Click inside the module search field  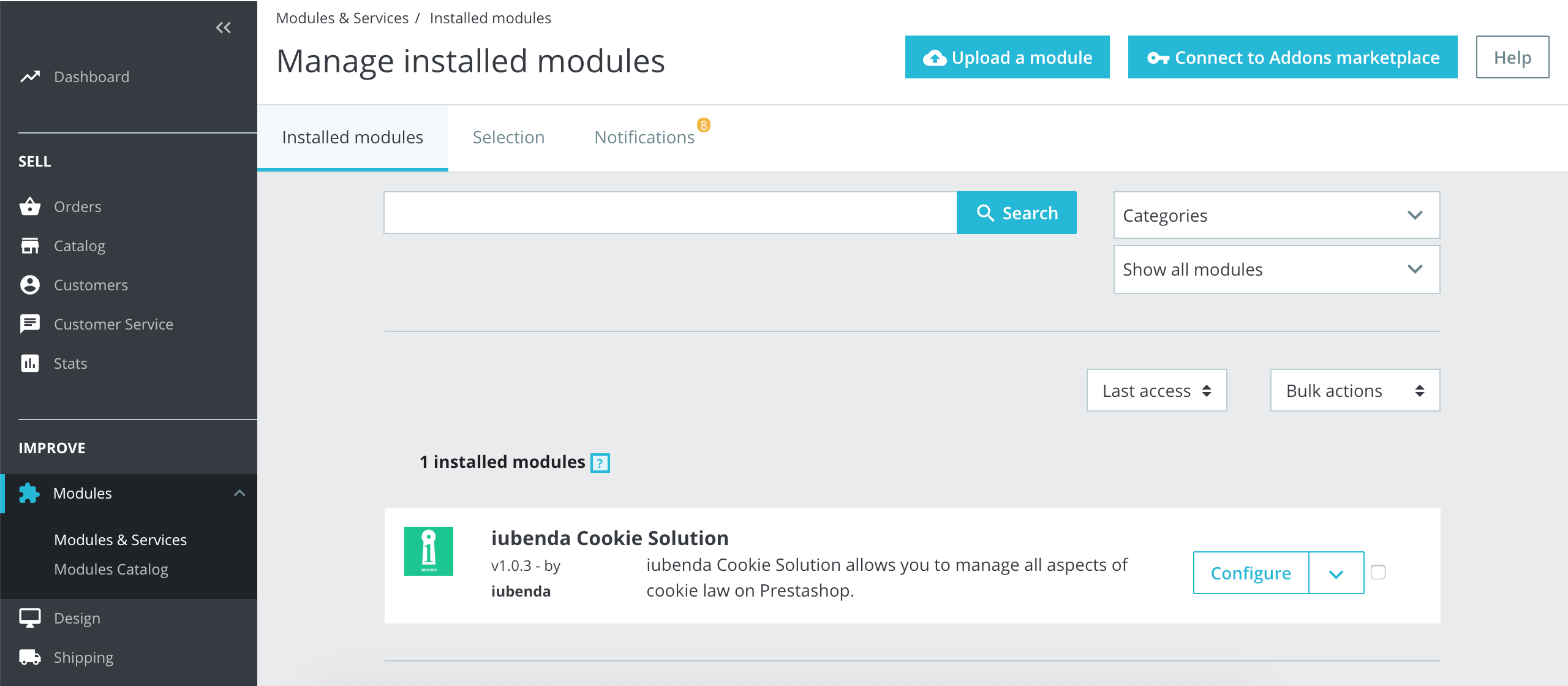pos(668,212)
